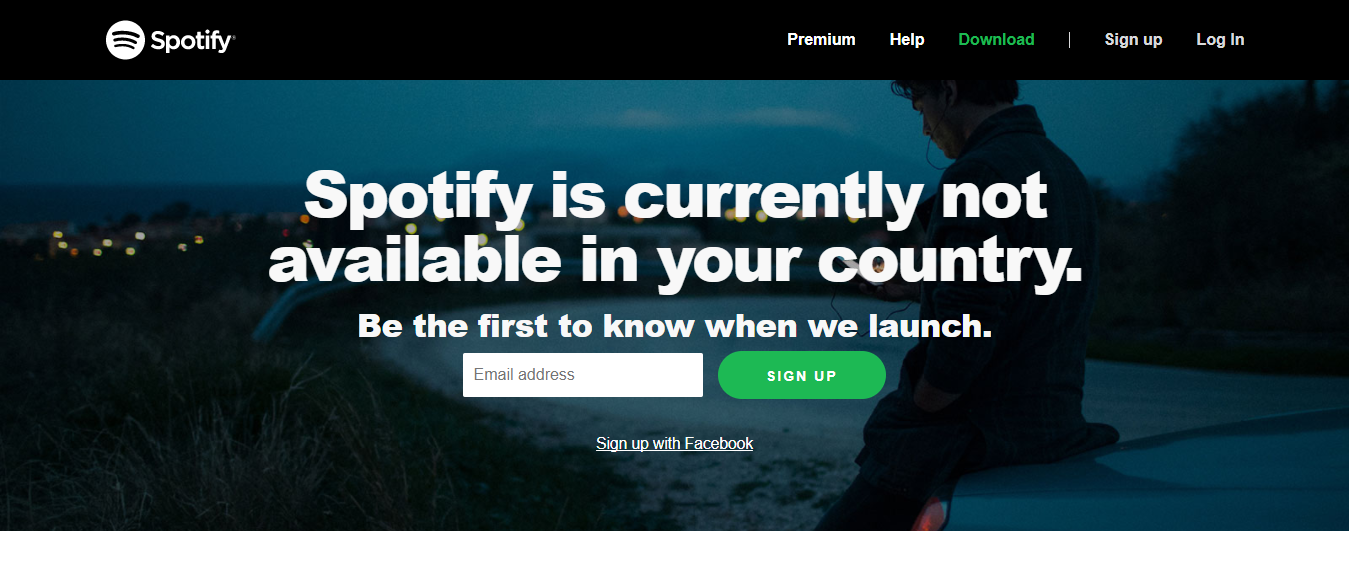Click the "Spotify is currently not available" headline
Image resolution: width=1349 pixels, height=571 pixels.
(x=676, y=227)
